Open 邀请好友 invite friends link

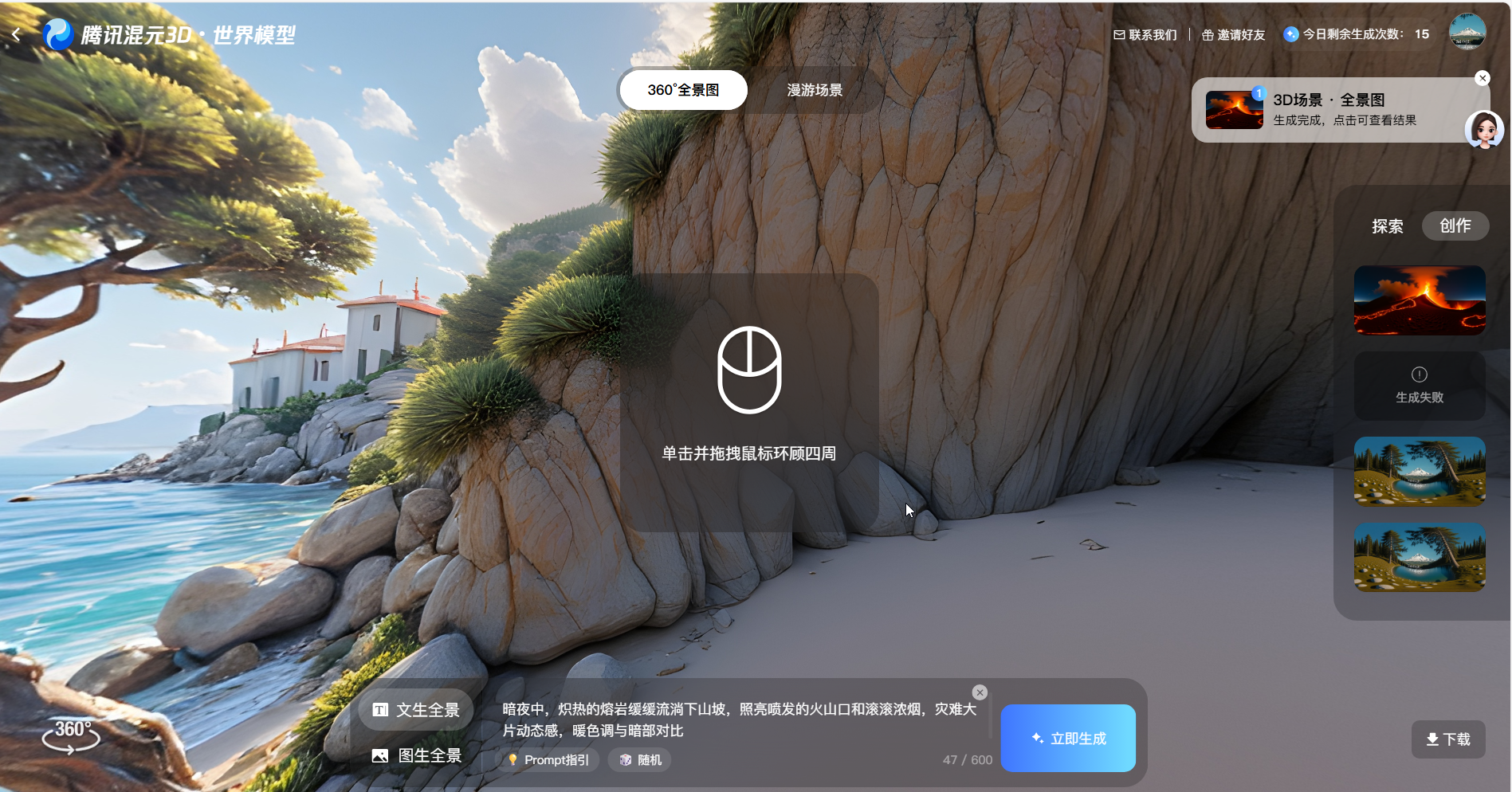click(1234, 34)
